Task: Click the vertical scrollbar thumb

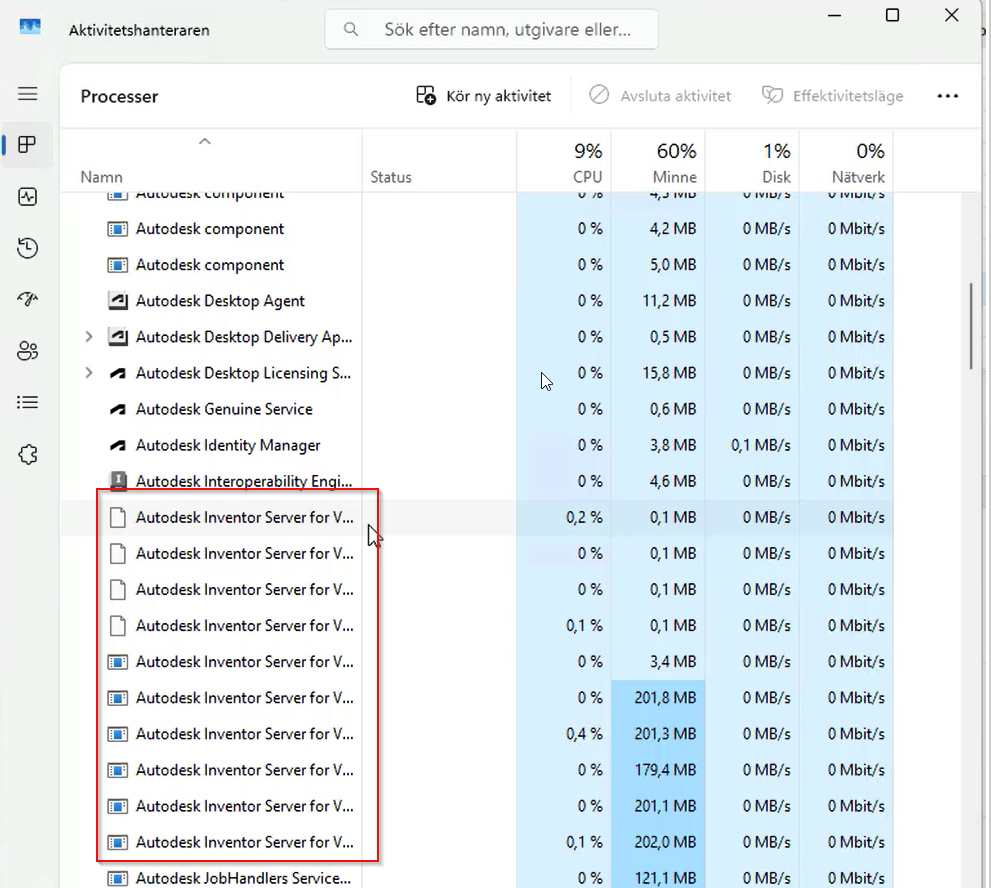Action: pyautogui.click(x=971, y=326)
